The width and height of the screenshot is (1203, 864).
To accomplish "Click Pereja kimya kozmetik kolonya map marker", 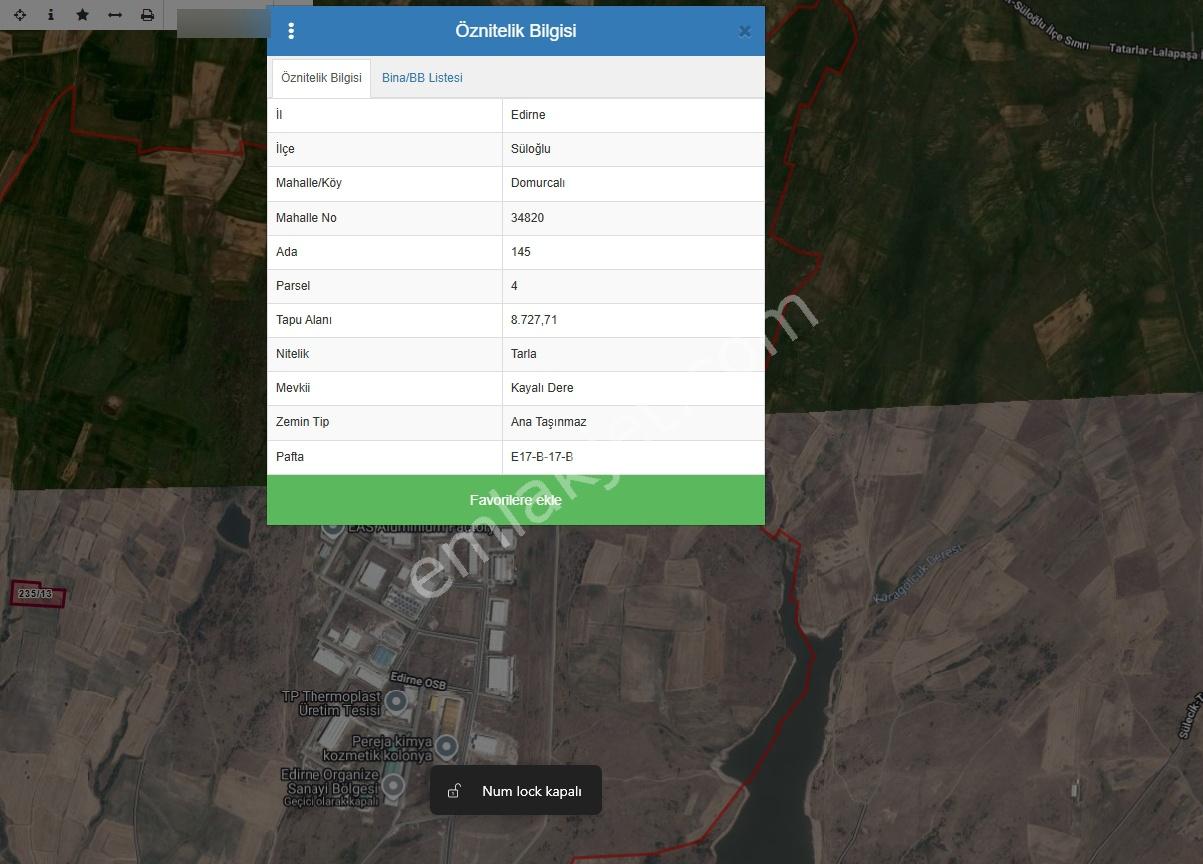I will (x=447, y=746).
